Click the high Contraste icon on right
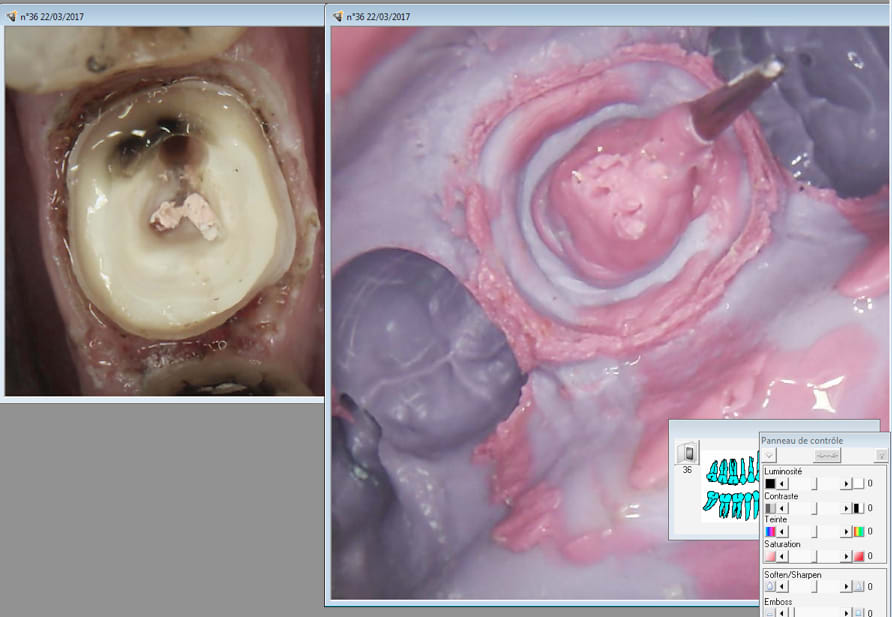The height and width of the screenshot is (617, 892). (x=857, y=507)
